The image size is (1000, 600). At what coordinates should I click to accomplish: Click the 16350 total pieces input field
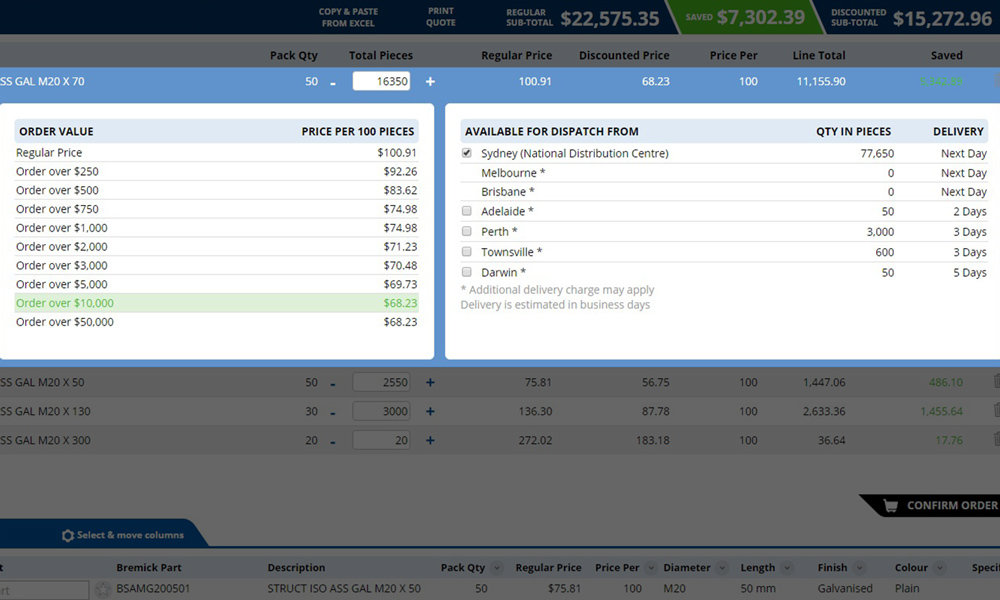[x=381, y=82]
